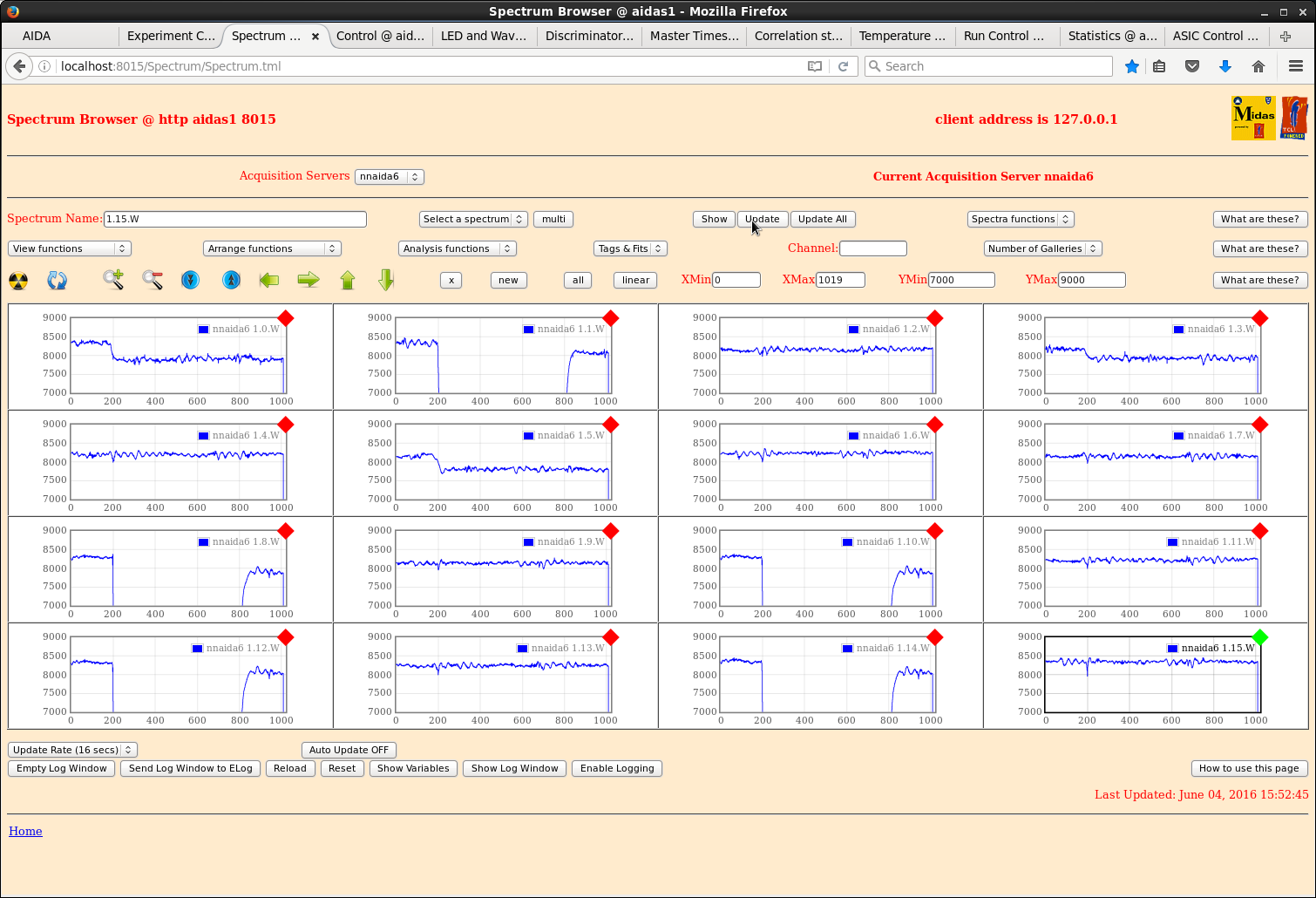Click the green right arrow icon
The width and height of the screenshot is (1316, 898).
309,280
